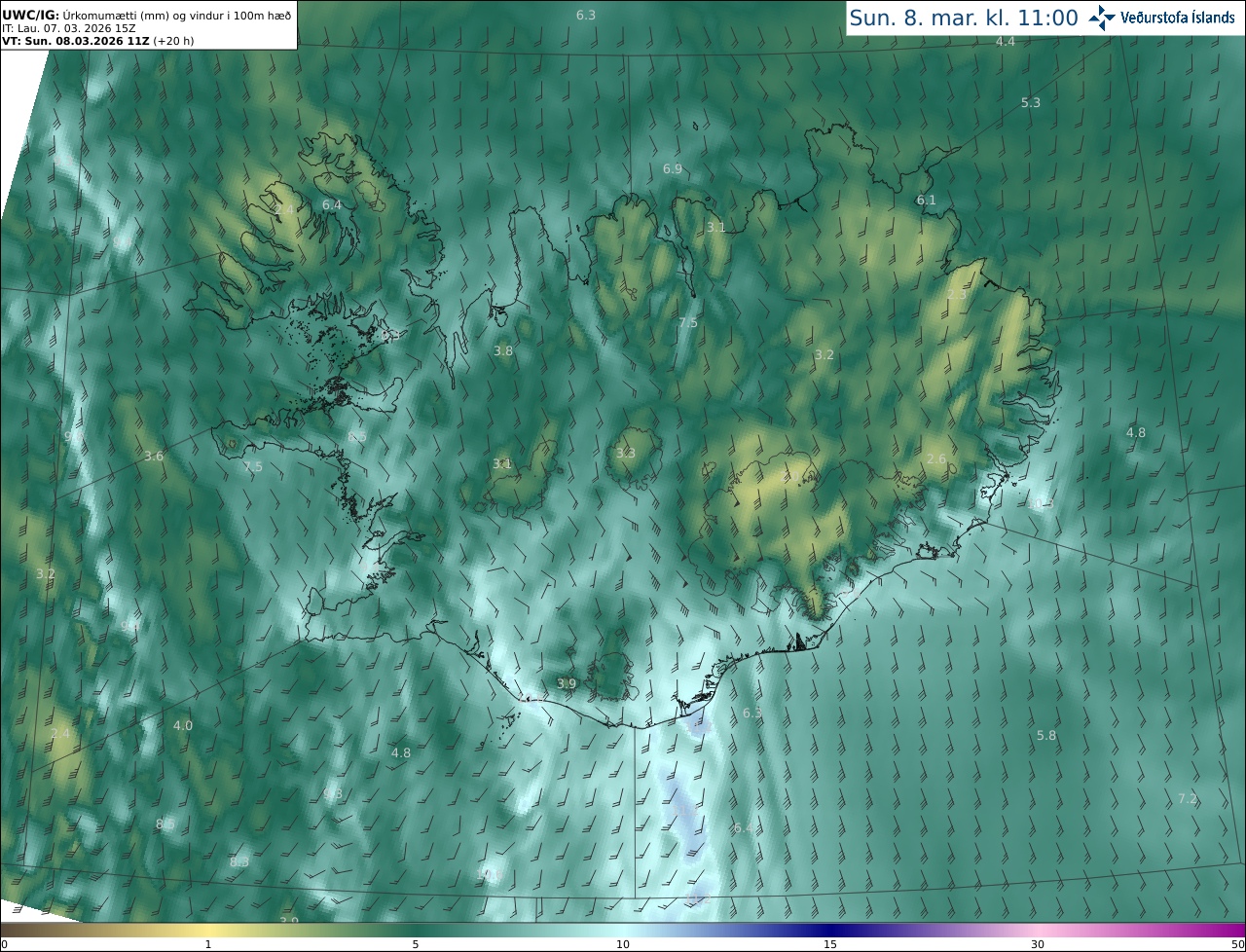Click the IT: Lau. 07. 03. 2026 15Z line
1246x952 pixels.
(x=68, y=28)
